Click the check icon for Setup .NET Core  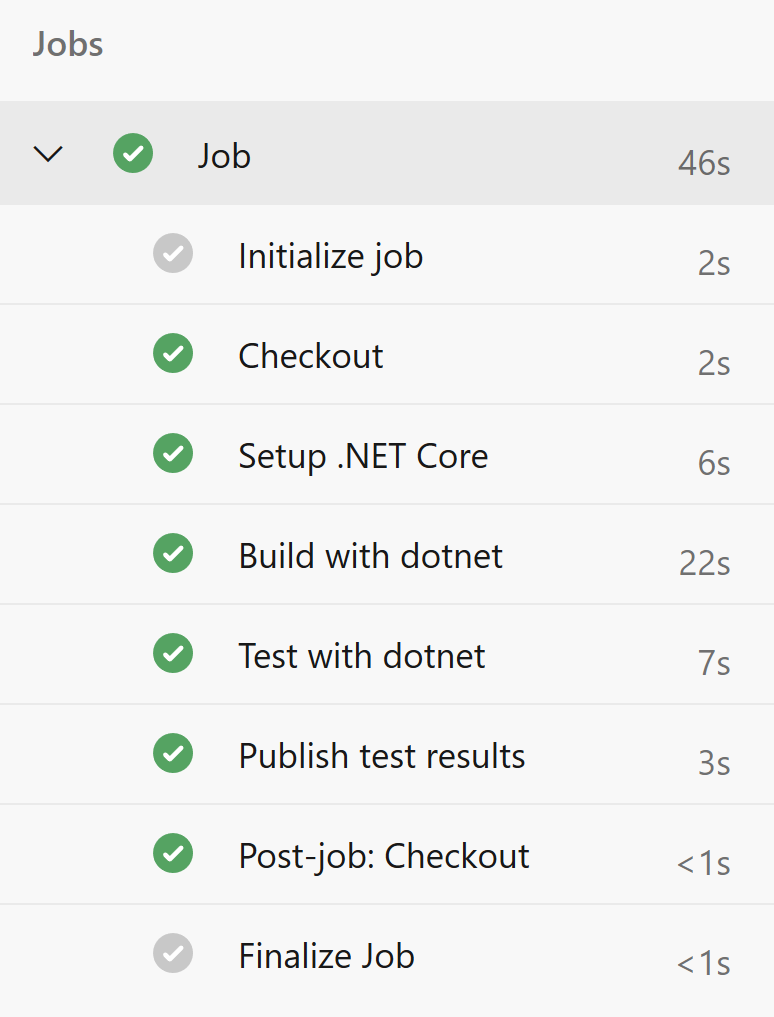pyautogui.click(x=173, y=454)
